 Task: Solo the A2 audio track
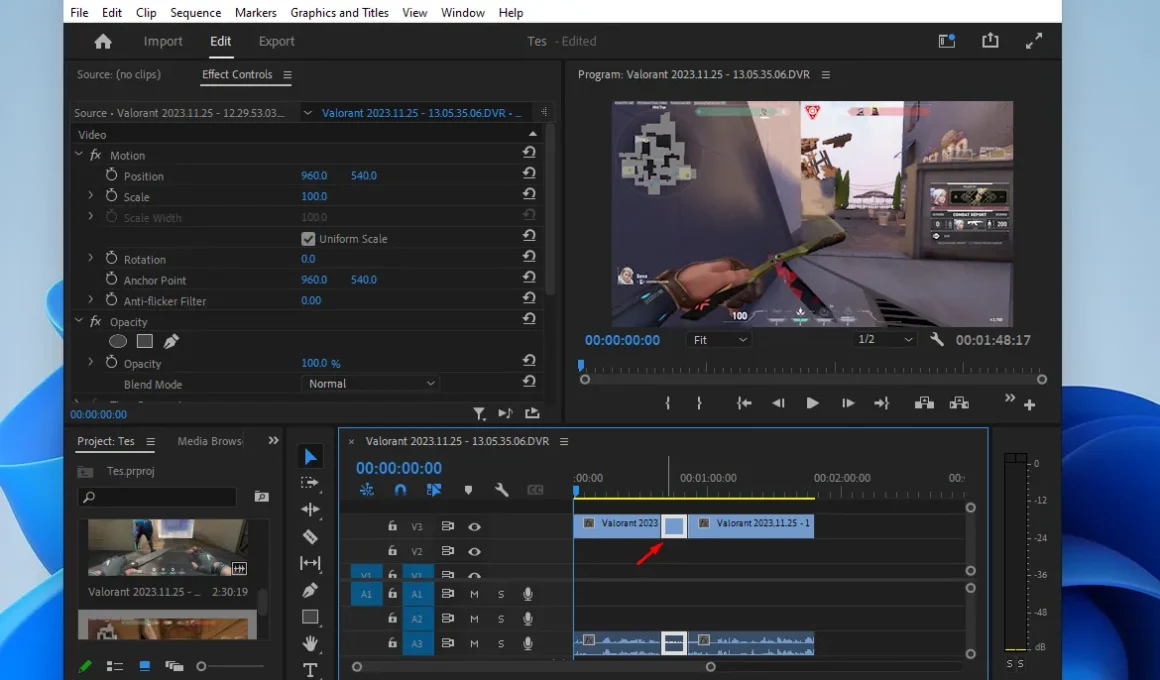click(x=501, y=619)
